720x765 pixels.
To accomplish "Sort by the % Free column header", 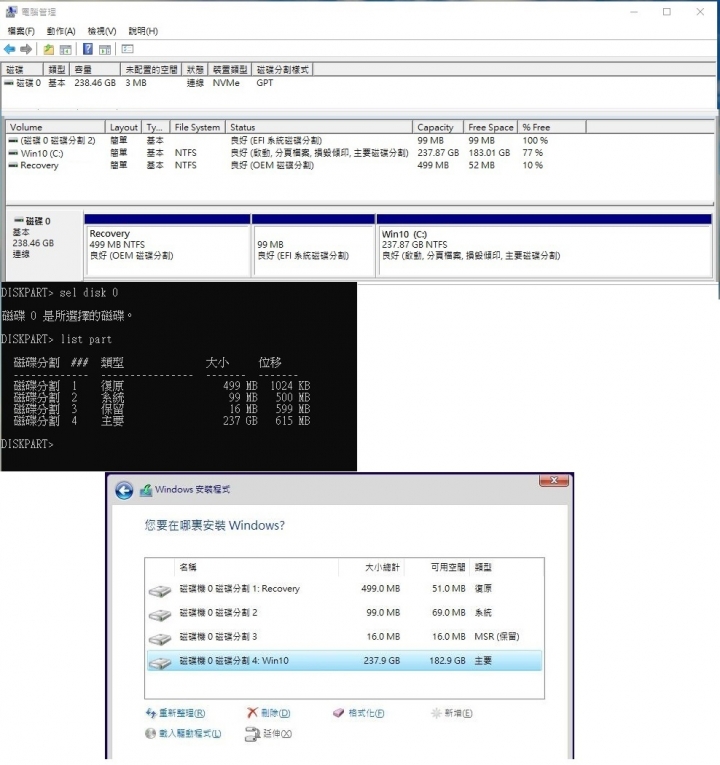I will tap(552, 127).
